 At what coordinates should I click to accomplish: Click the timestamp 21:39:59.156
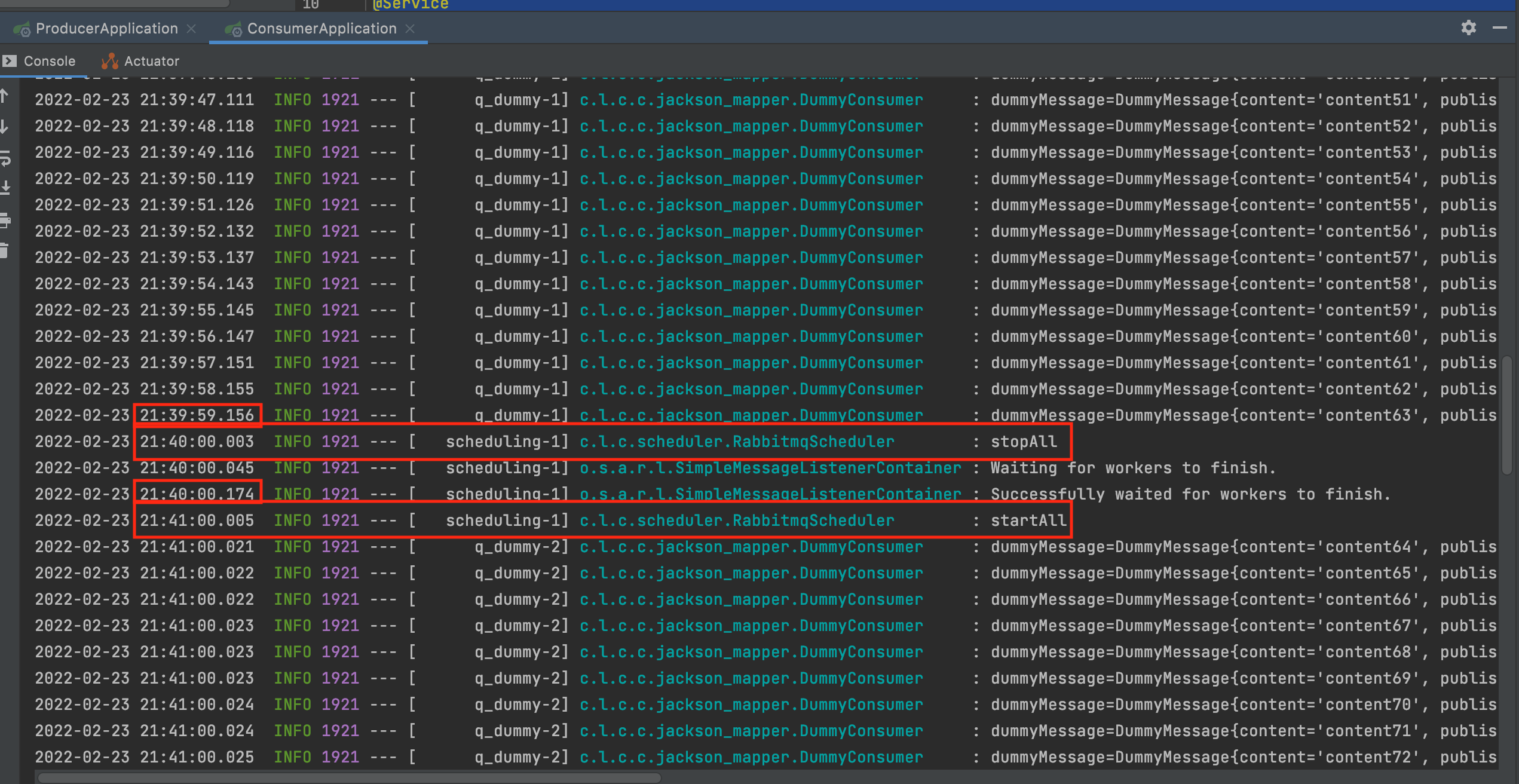click(x=197, y=415)
